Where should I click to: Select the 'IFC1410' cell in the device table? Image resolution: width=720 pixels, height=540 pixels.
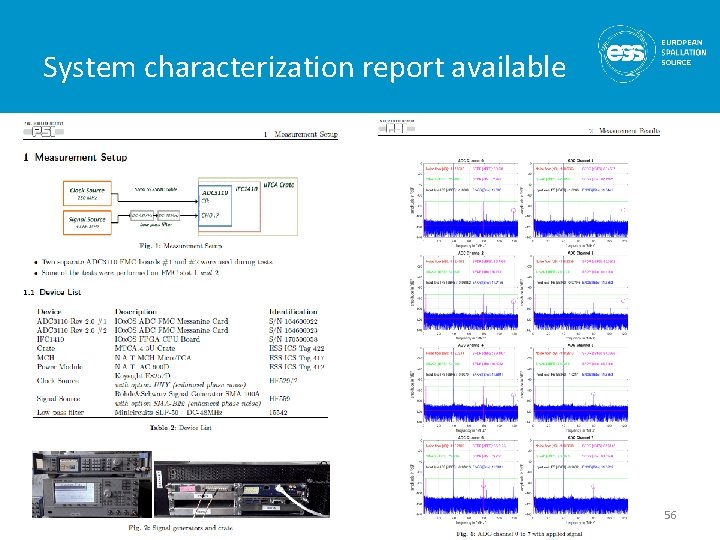pyautogui.click(x=51, y=339)
